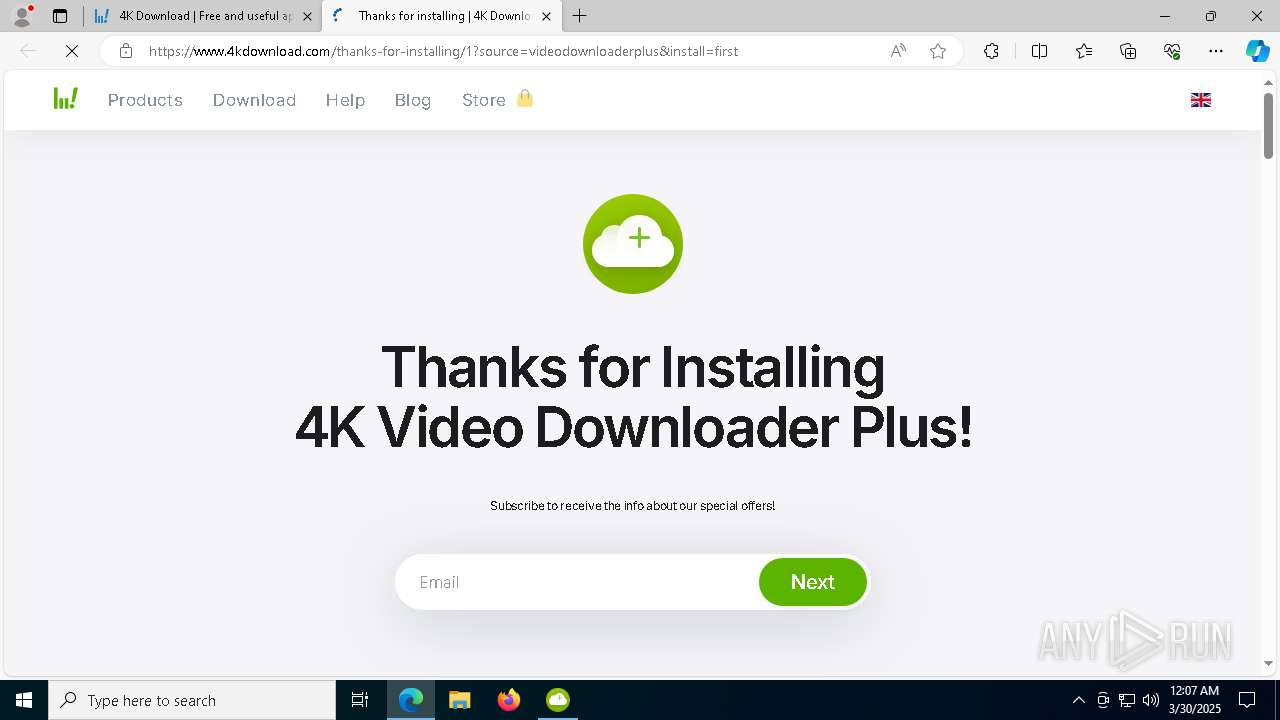Click the scrollbar down arrow

[x=1268, y=664]
